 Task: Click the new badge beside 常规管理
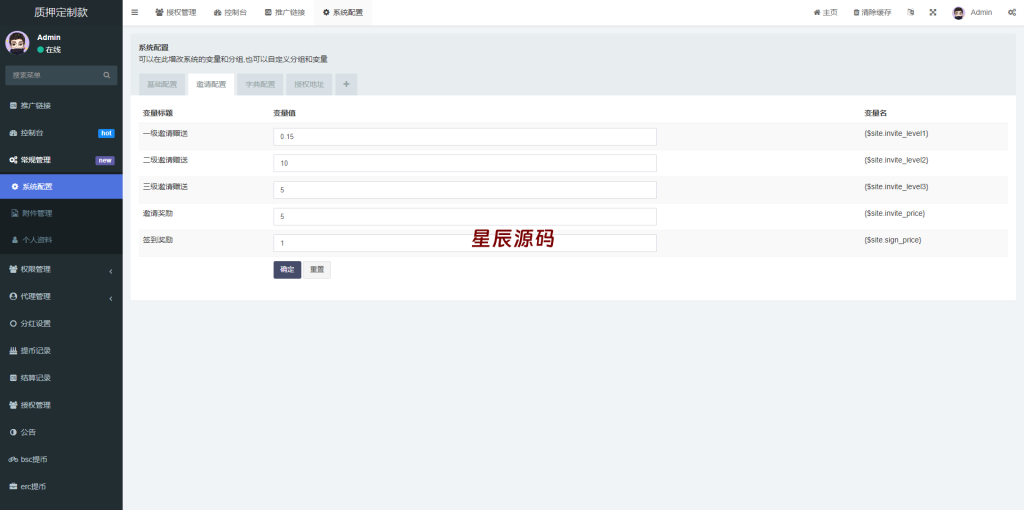click(x=105, y=160)
